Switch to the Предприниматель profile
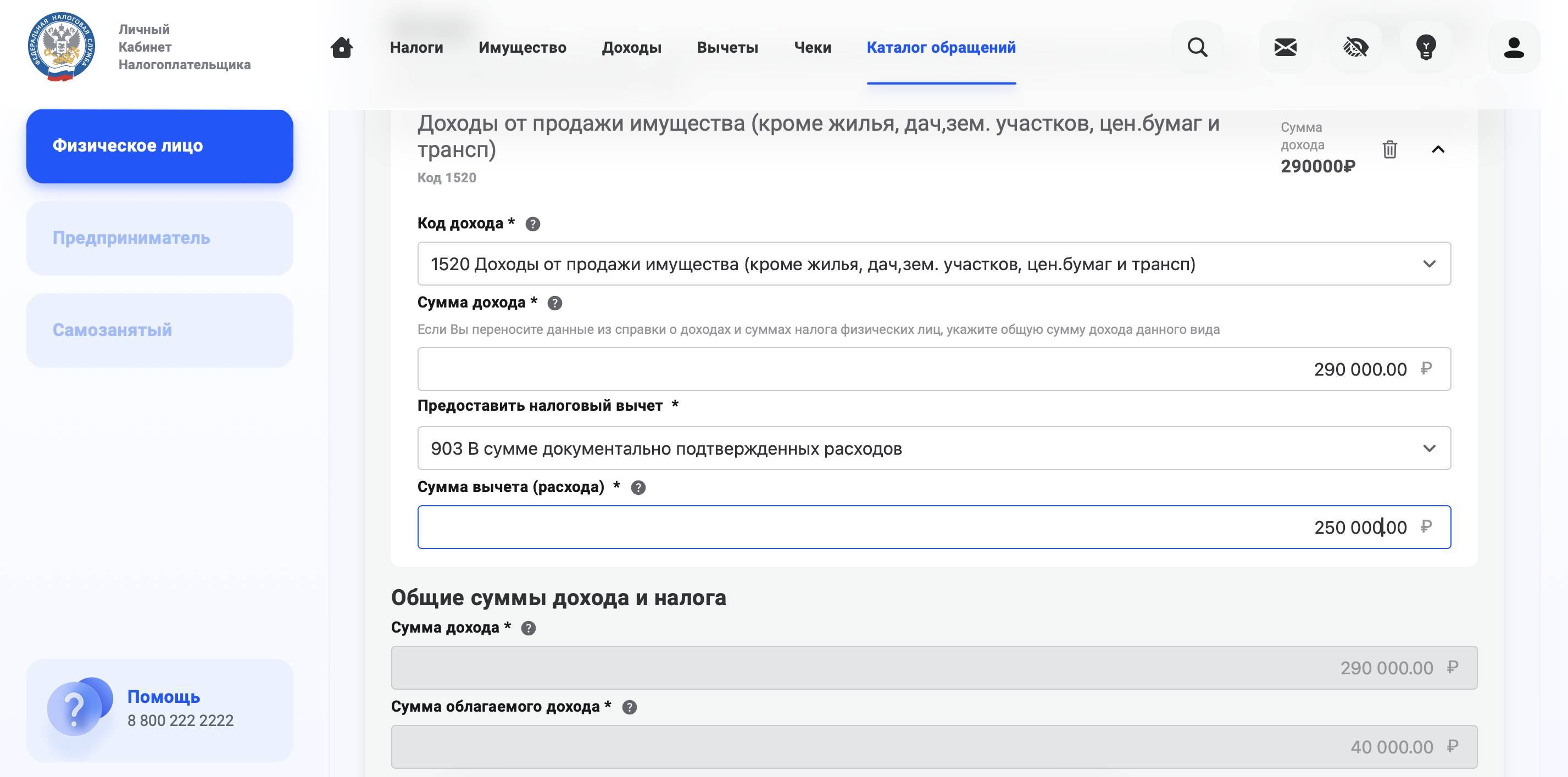1568x777 pixels. point(159,238)
